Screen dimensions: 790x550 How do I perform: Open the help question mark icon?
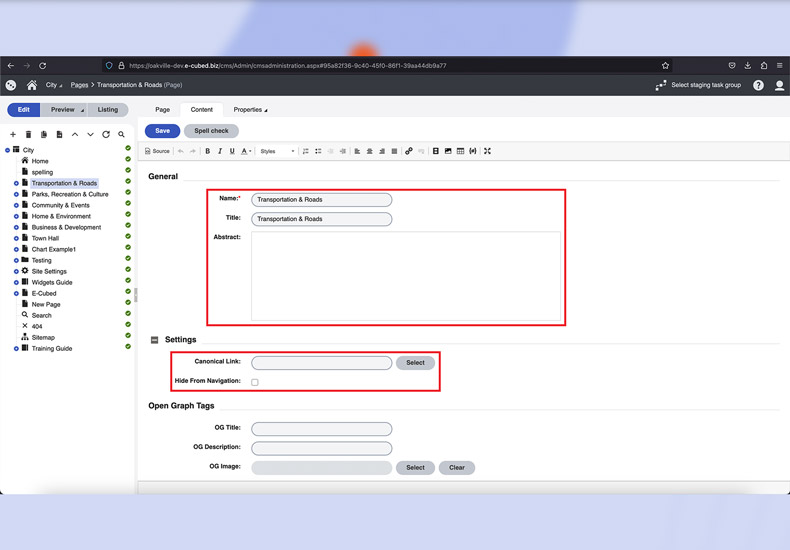(758, 85)
